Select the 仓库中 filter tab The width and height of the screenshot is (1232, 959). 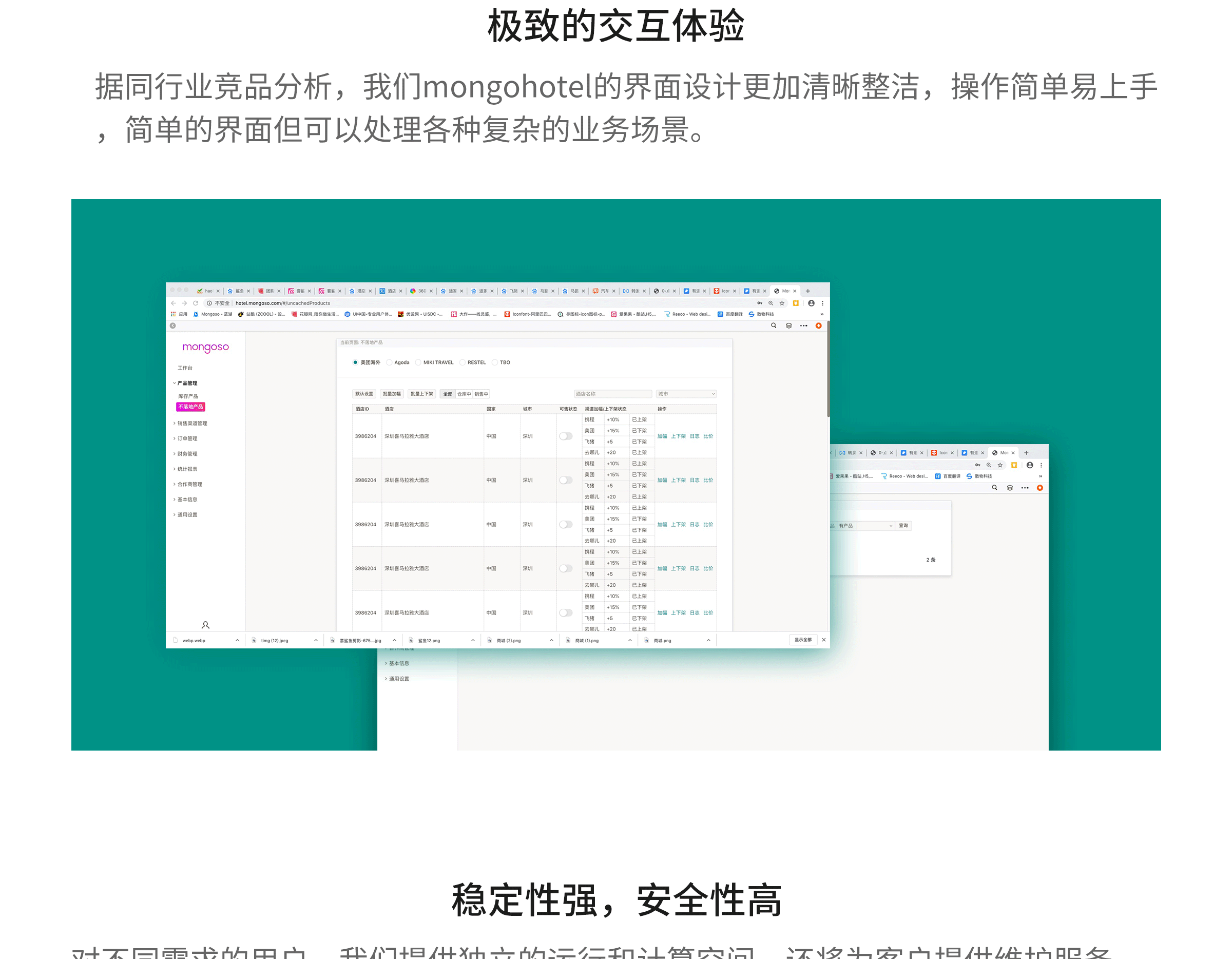(464, 394)
